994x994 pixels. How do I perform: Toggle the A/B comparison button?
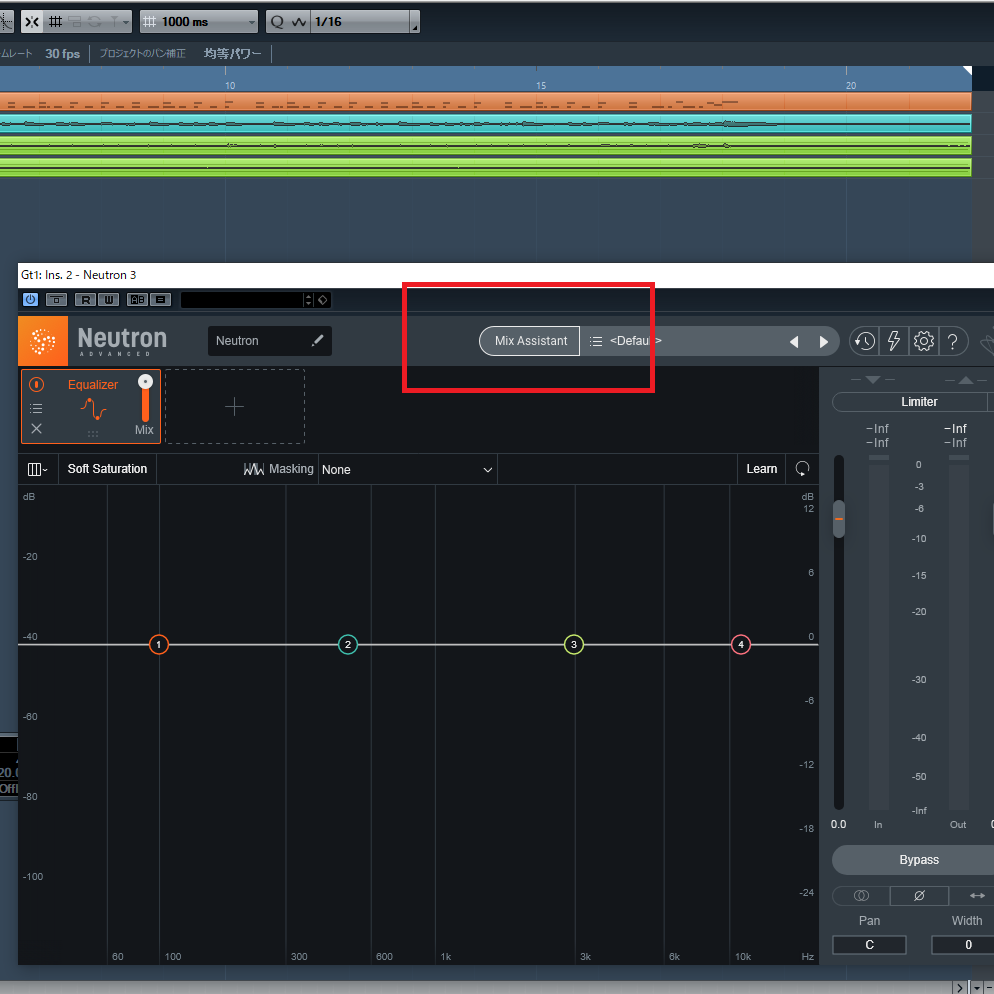(x=137, y=299)
